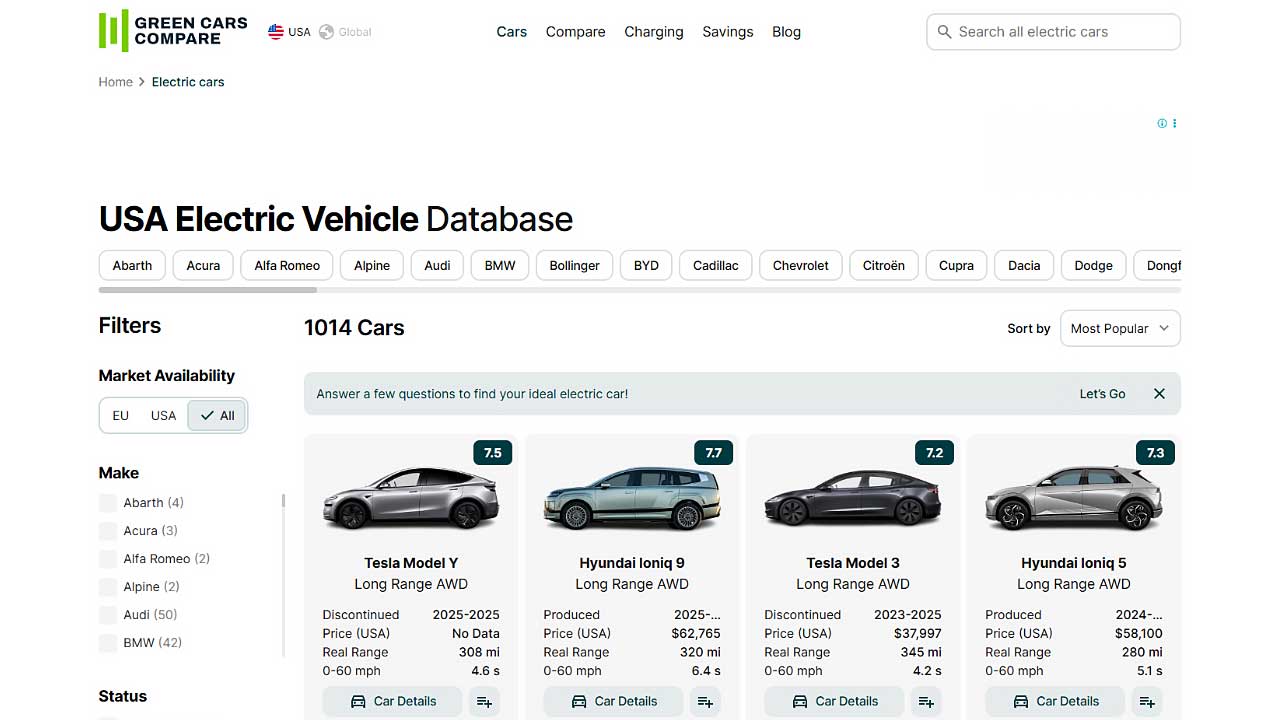
Task: Navigate to the Blog section
Action: tap(786, 31)
